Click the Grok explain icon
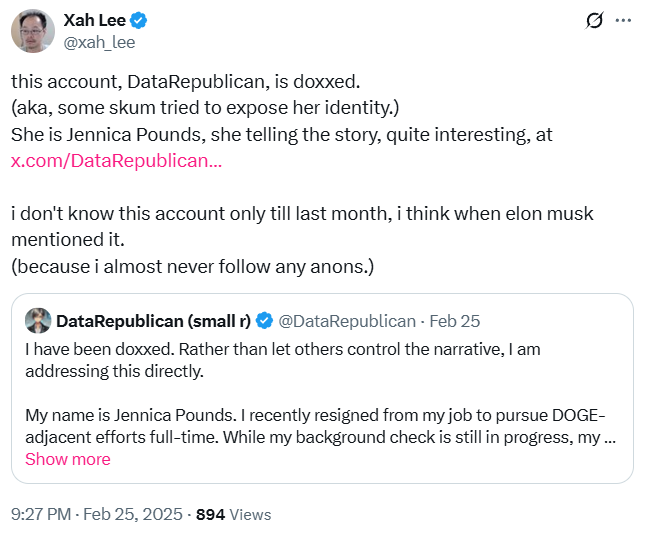The width and height of the screenshot is (649, 535). tap(594, 21)
